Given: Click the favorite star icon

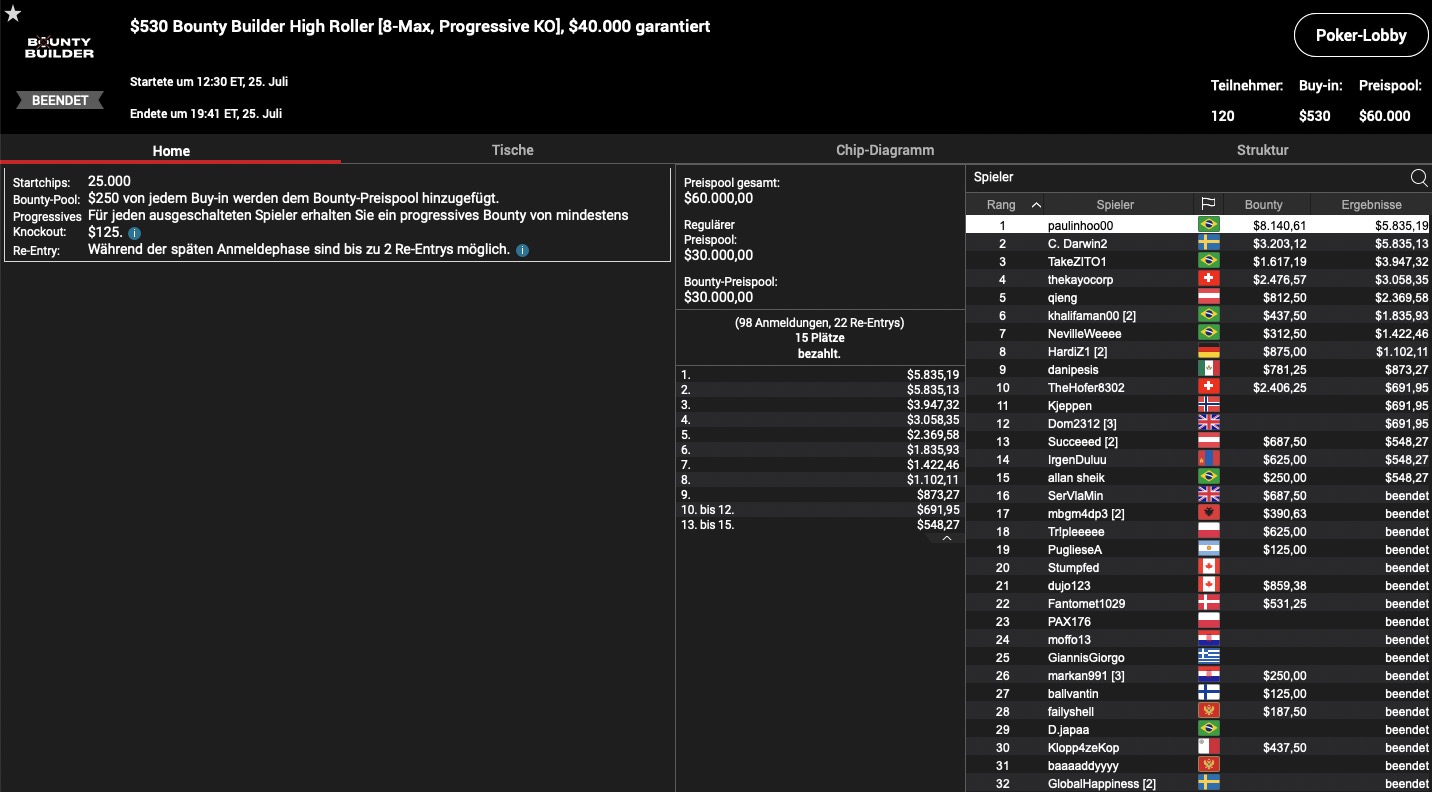Looking at the screenshot, I should (13, 14).
